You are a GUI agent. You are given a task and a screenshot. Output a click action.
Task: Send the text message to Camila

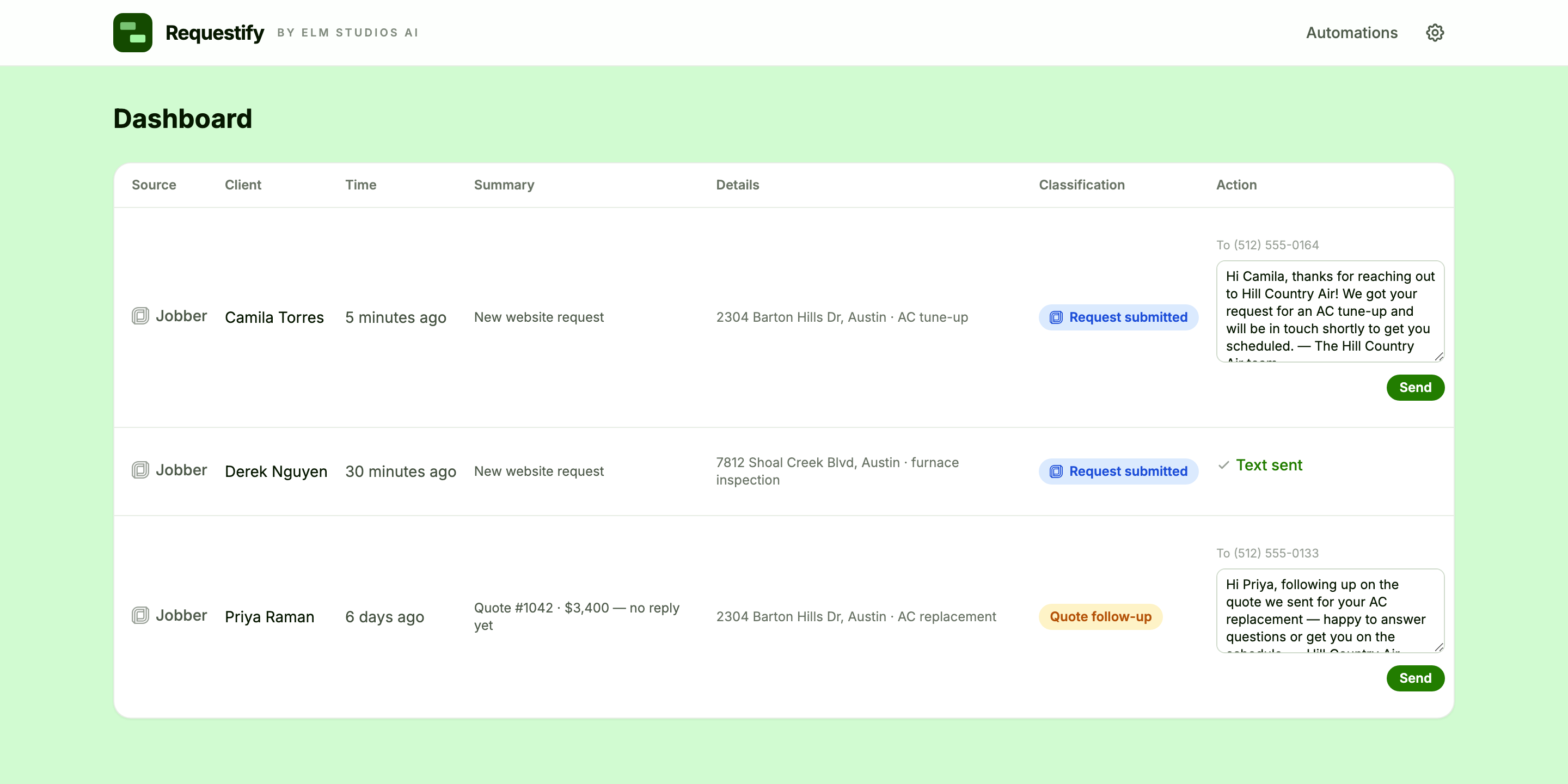click(x=1415, y=387)
